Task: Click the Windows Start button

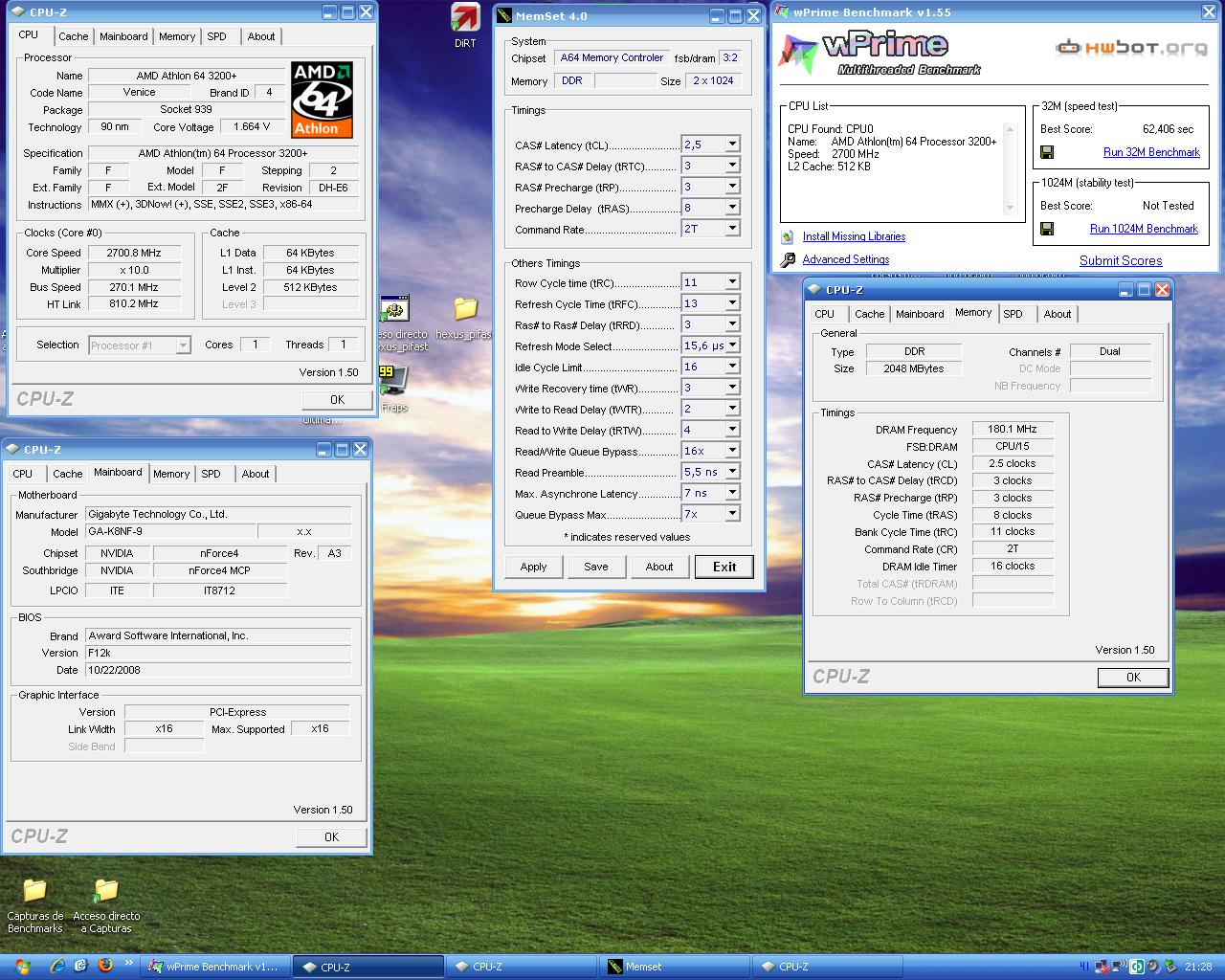Action: pyautogui.click(x=22, y=967)
